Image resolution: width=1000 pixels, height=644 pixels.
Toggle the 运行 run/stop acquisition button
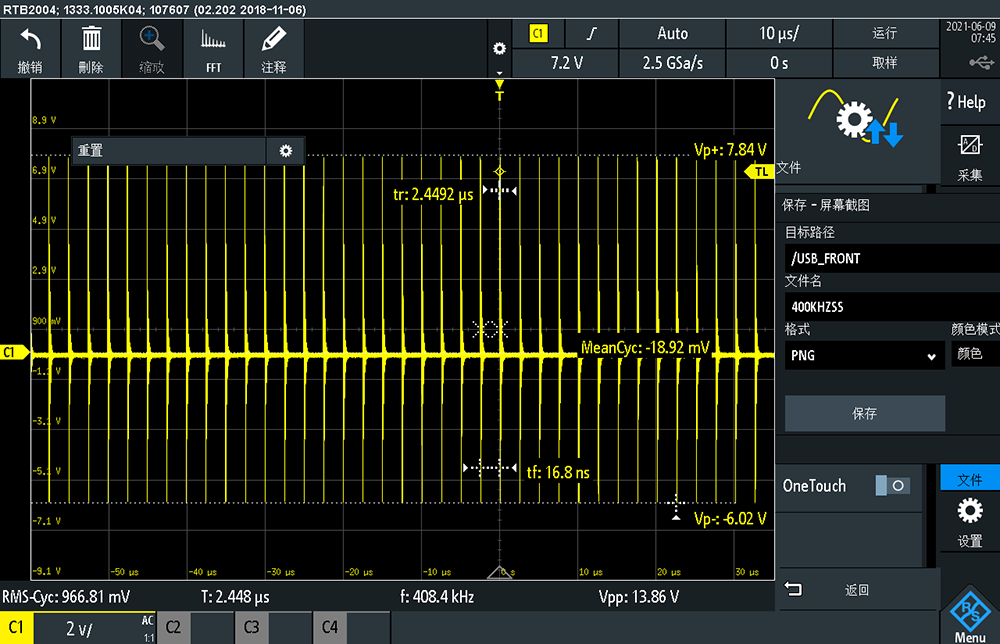click(884, 34)
